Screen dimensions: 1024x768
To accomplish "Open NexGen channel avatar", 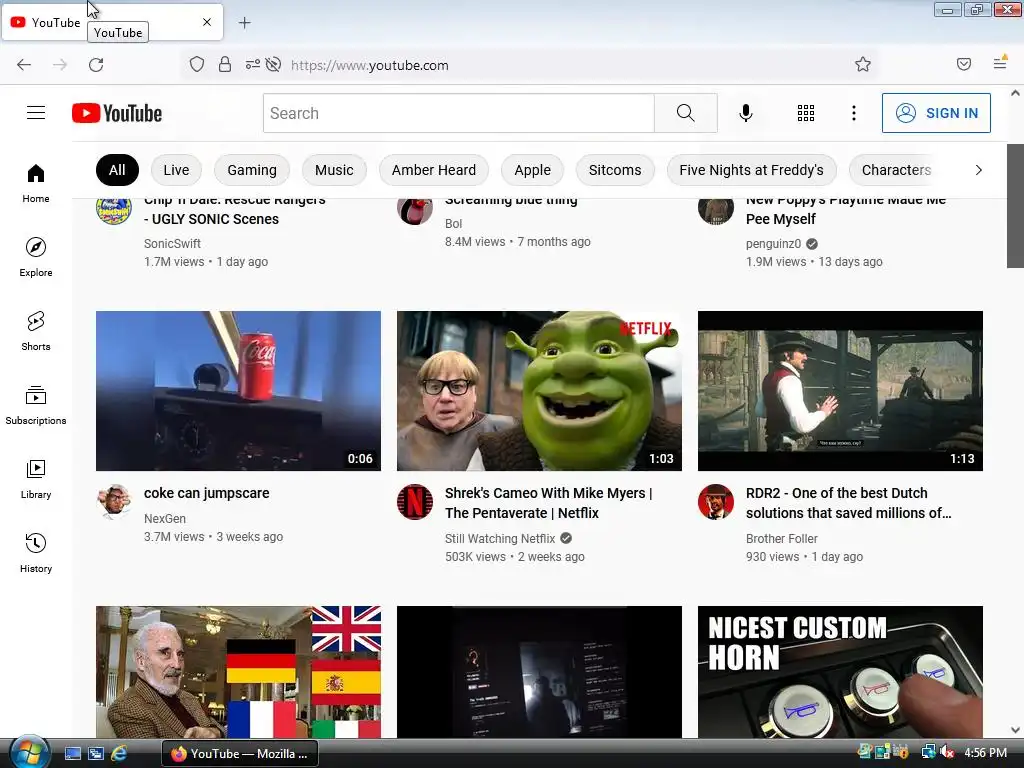I will pyautogui.click(x=114, y=502).
